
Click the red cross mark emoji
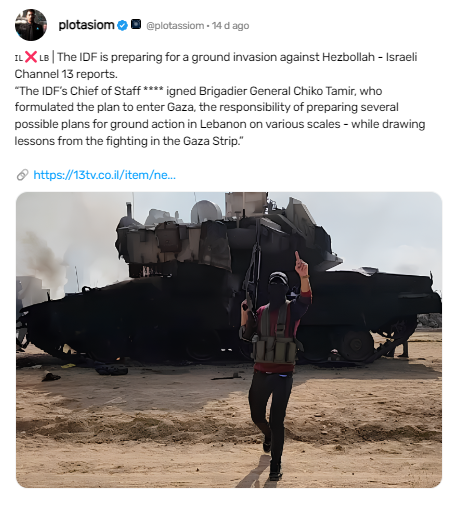pos(31,57)
